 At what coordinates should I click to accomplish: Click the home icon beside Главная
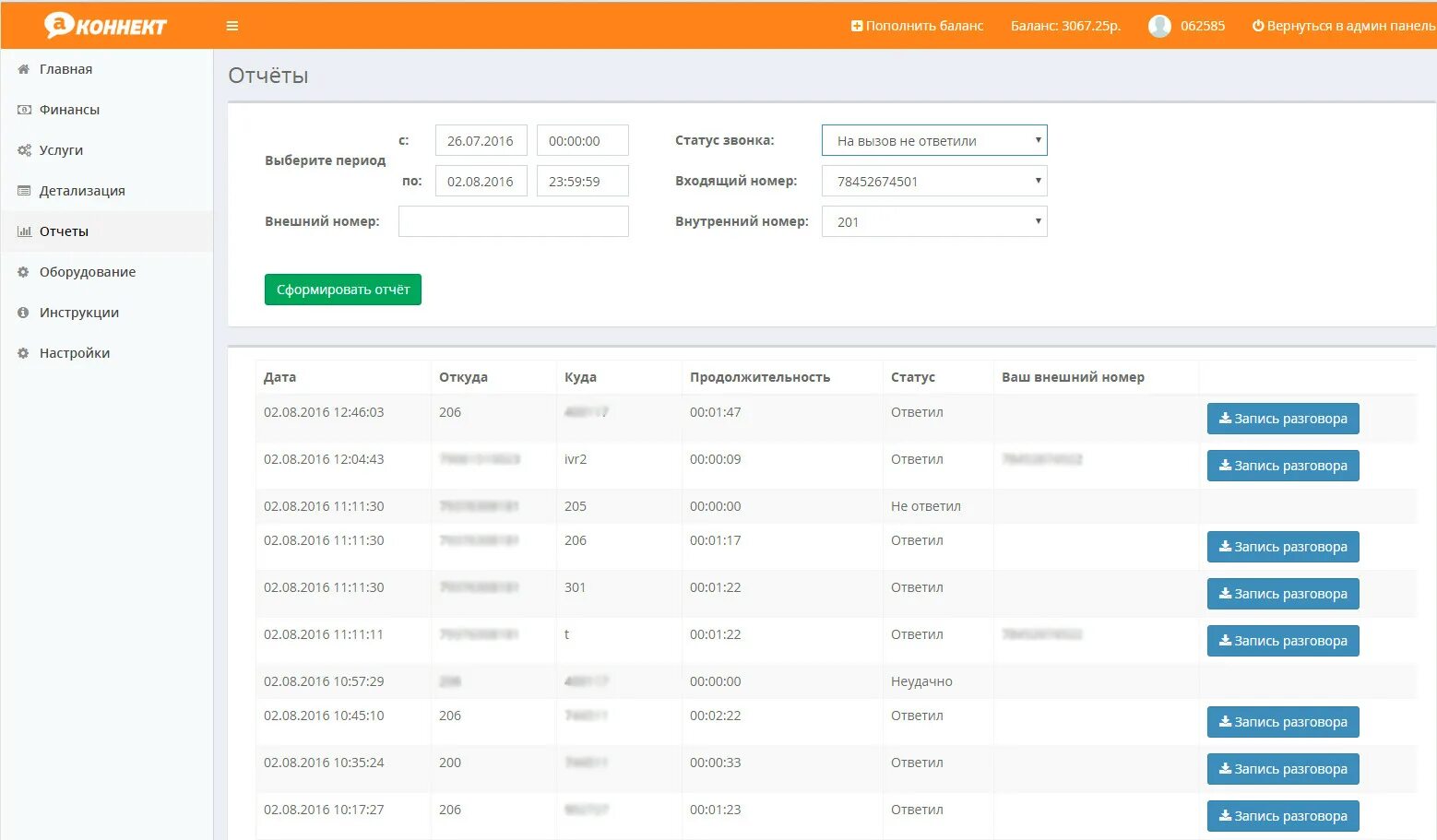[24, 69]
